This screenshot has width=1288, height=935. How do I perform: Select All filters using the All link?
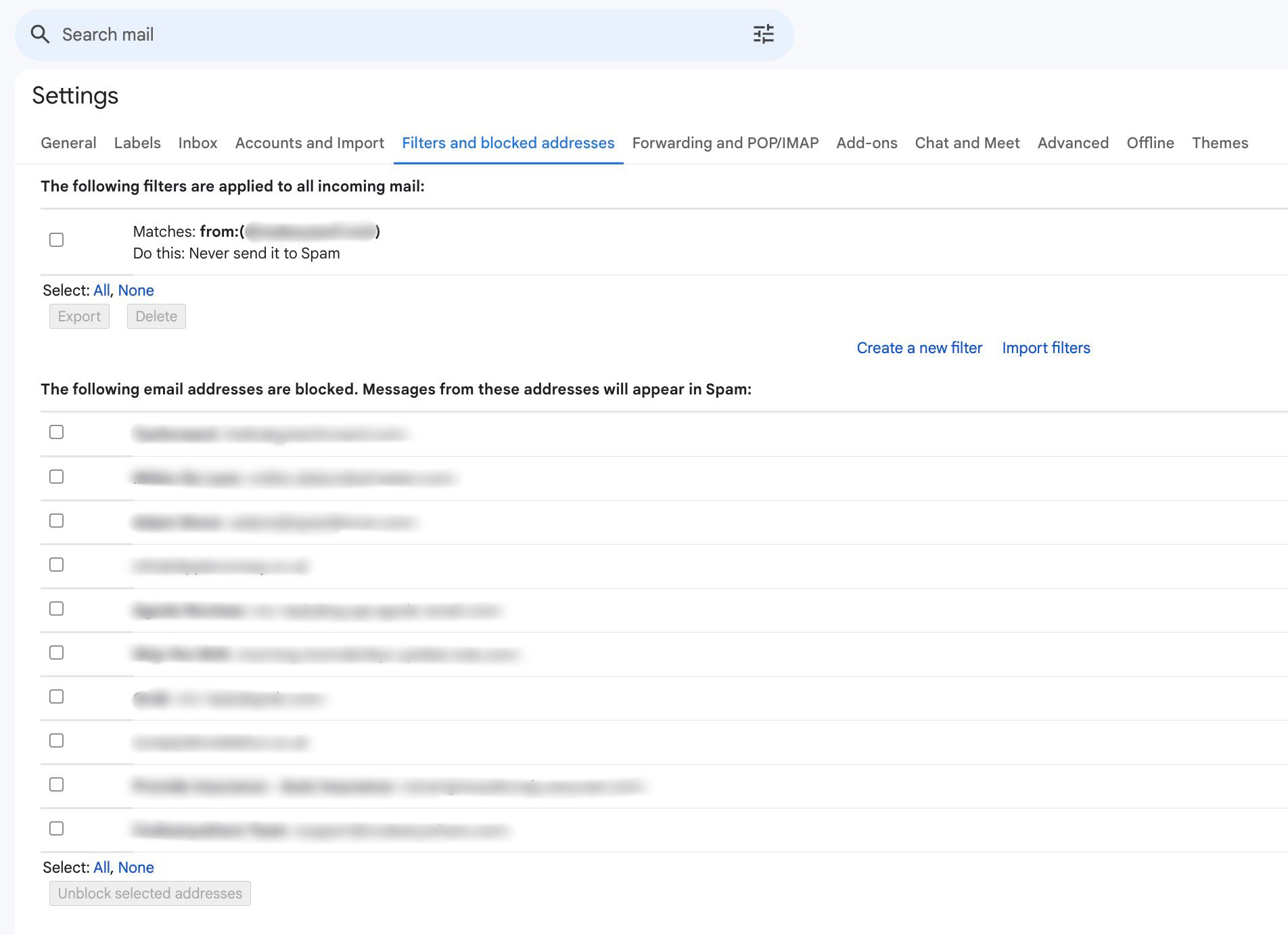101,290
